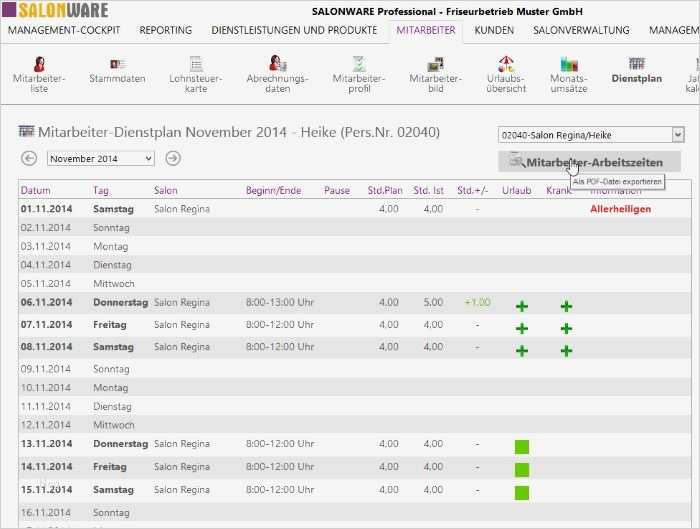Image resolution: width=700 pixels, height=529 pixels.
Task: Select the 15.11.2014 date cell
Action: coord(46,490)
